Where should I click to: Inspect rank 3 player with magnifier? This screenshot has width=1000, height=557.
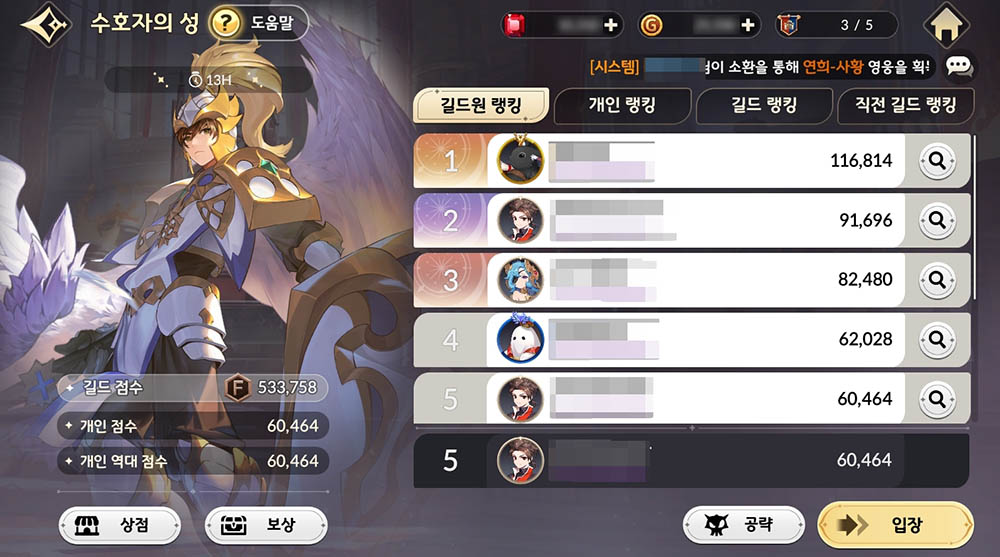(x=937, y=279)
